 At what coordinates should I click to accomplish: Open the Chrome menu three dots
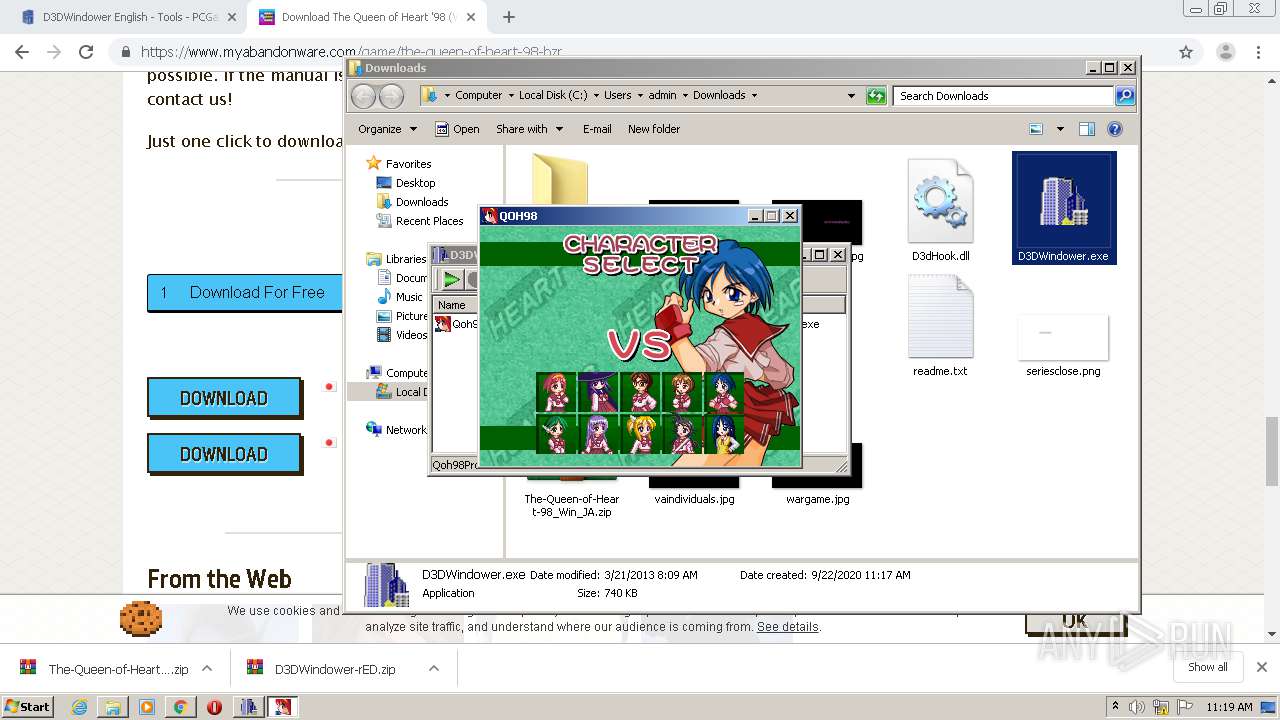[x=1258, y=52]
